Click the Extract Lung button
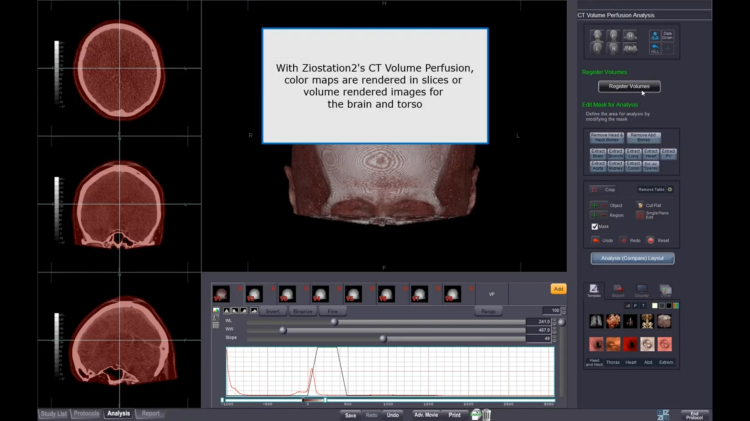Image resolution: width=750 pixels, height=421 pixels. click(633, 154)
